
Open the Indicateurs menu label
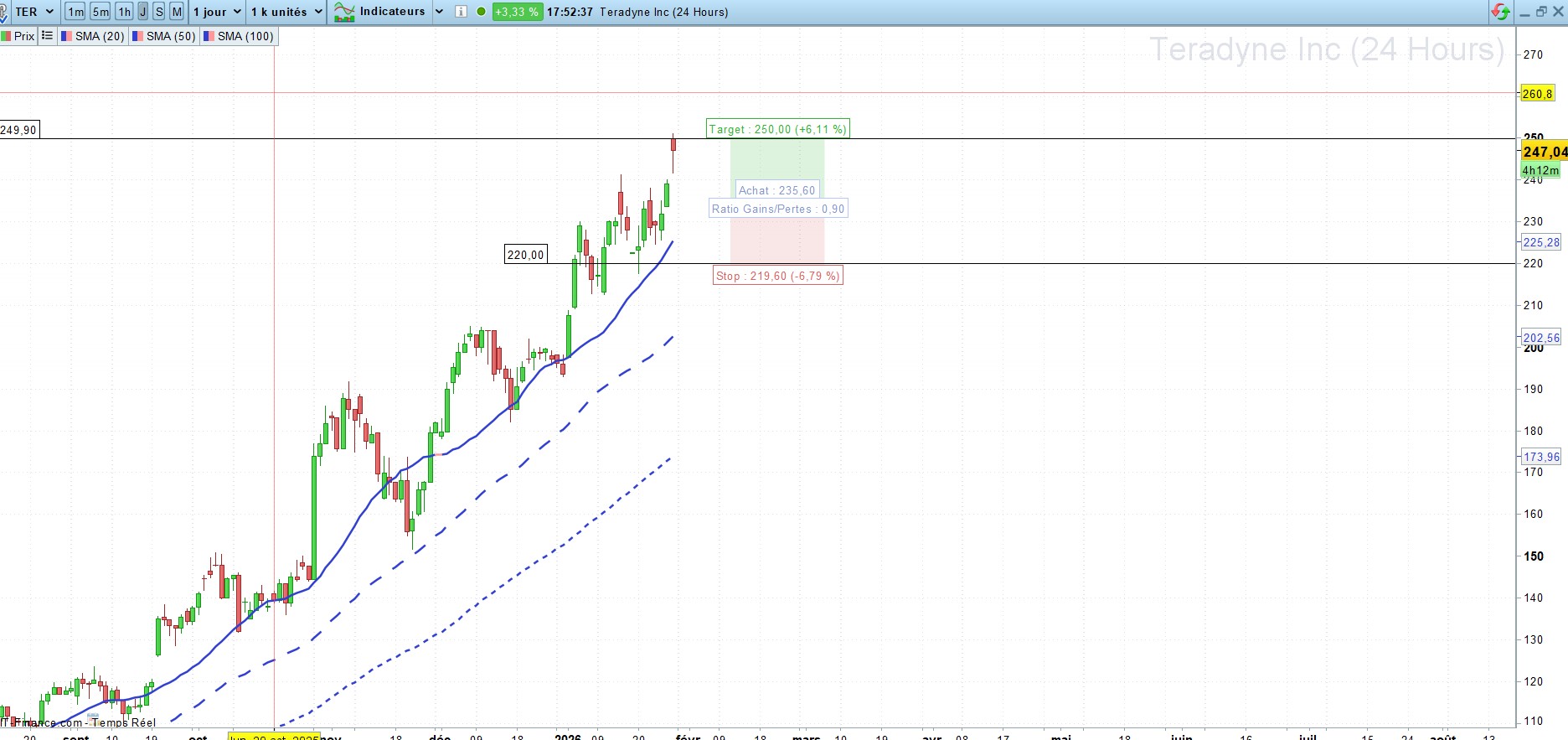[x=392, y=12]
